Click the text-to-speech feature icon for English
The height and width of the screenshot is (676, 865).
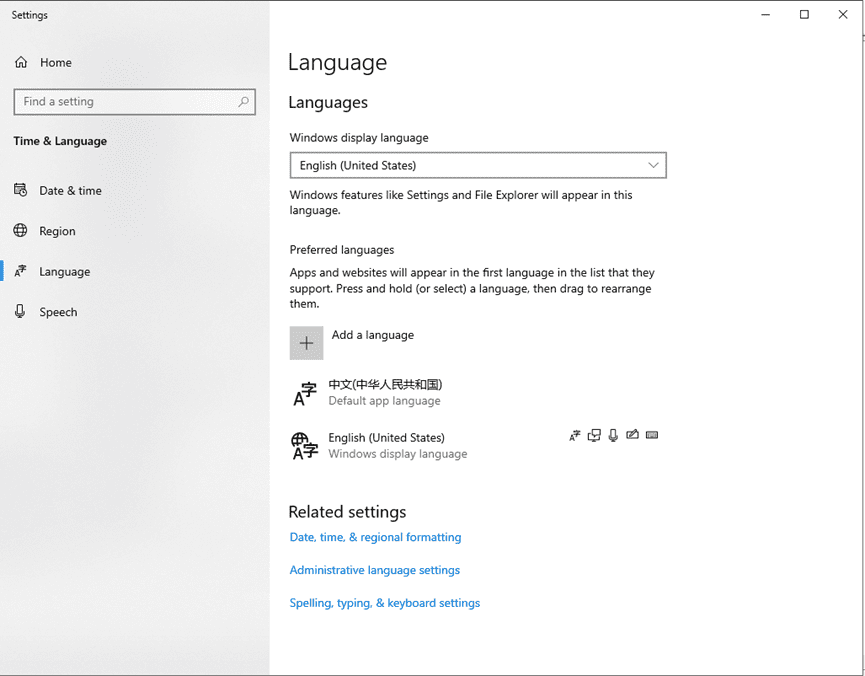(x=594, y=436)
